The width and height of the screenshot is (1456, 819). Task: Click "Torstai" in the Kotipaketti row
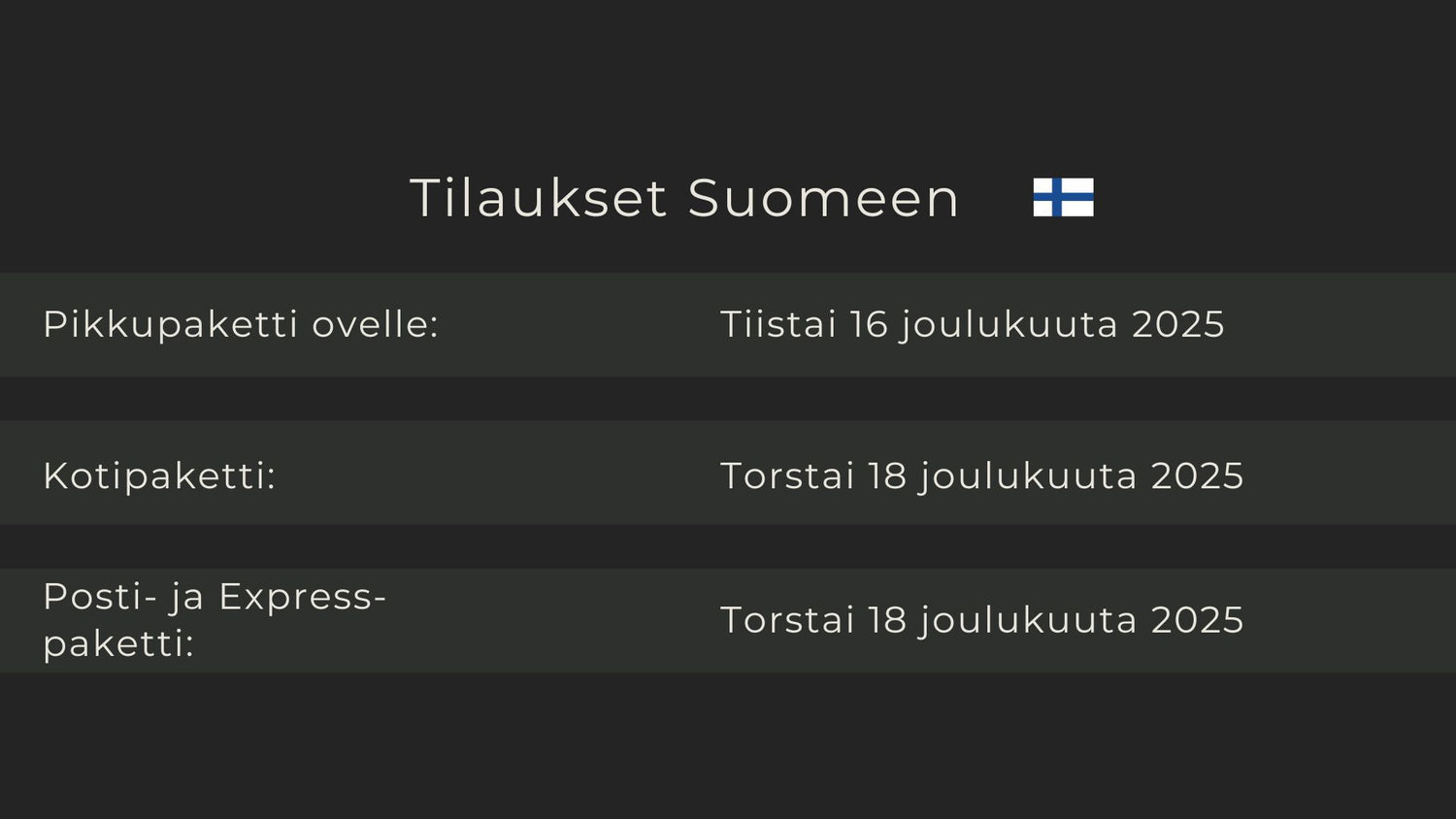tap(786, 476)
